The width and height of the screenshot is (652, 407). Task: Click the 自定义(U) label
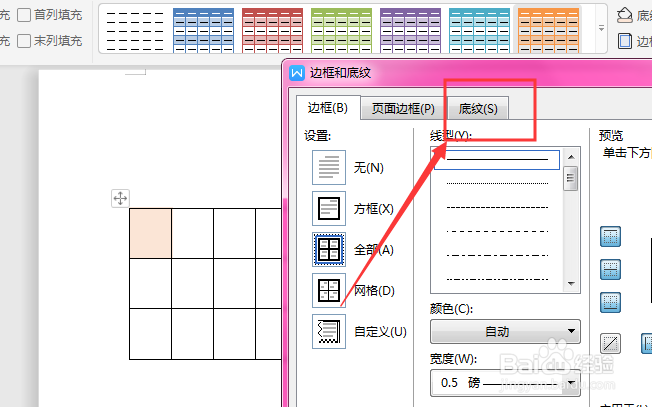click(380, 332)
